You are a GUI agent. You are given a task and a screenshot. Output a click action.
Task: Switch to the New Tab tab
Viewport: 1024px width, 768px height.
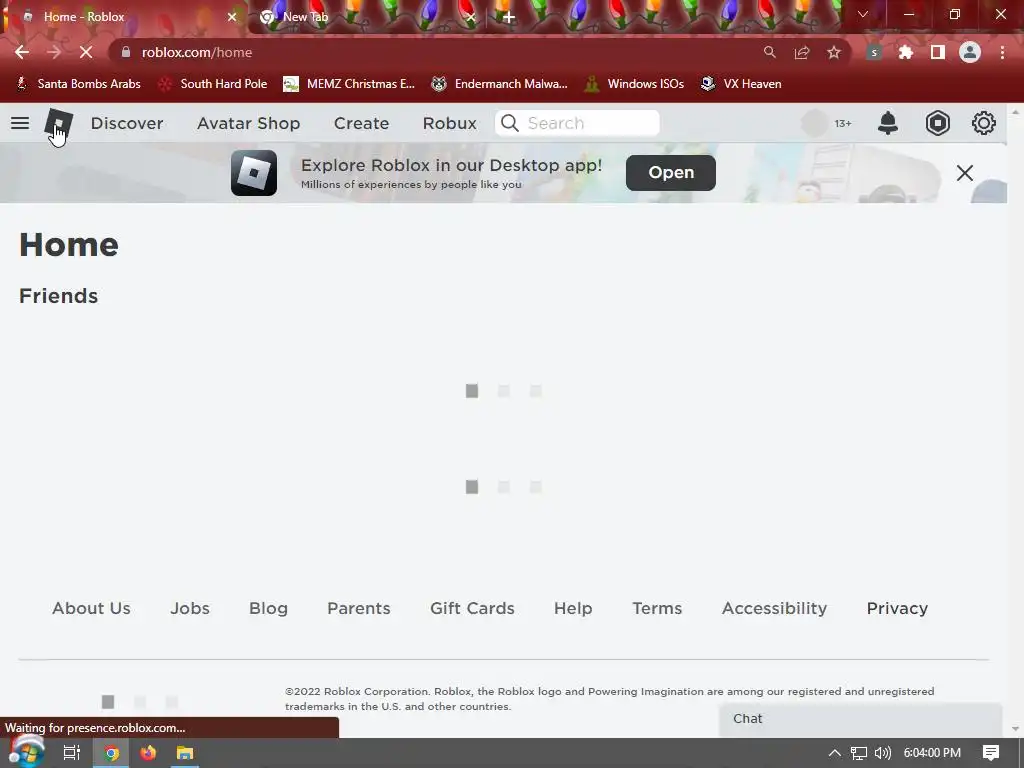(366, 17)
